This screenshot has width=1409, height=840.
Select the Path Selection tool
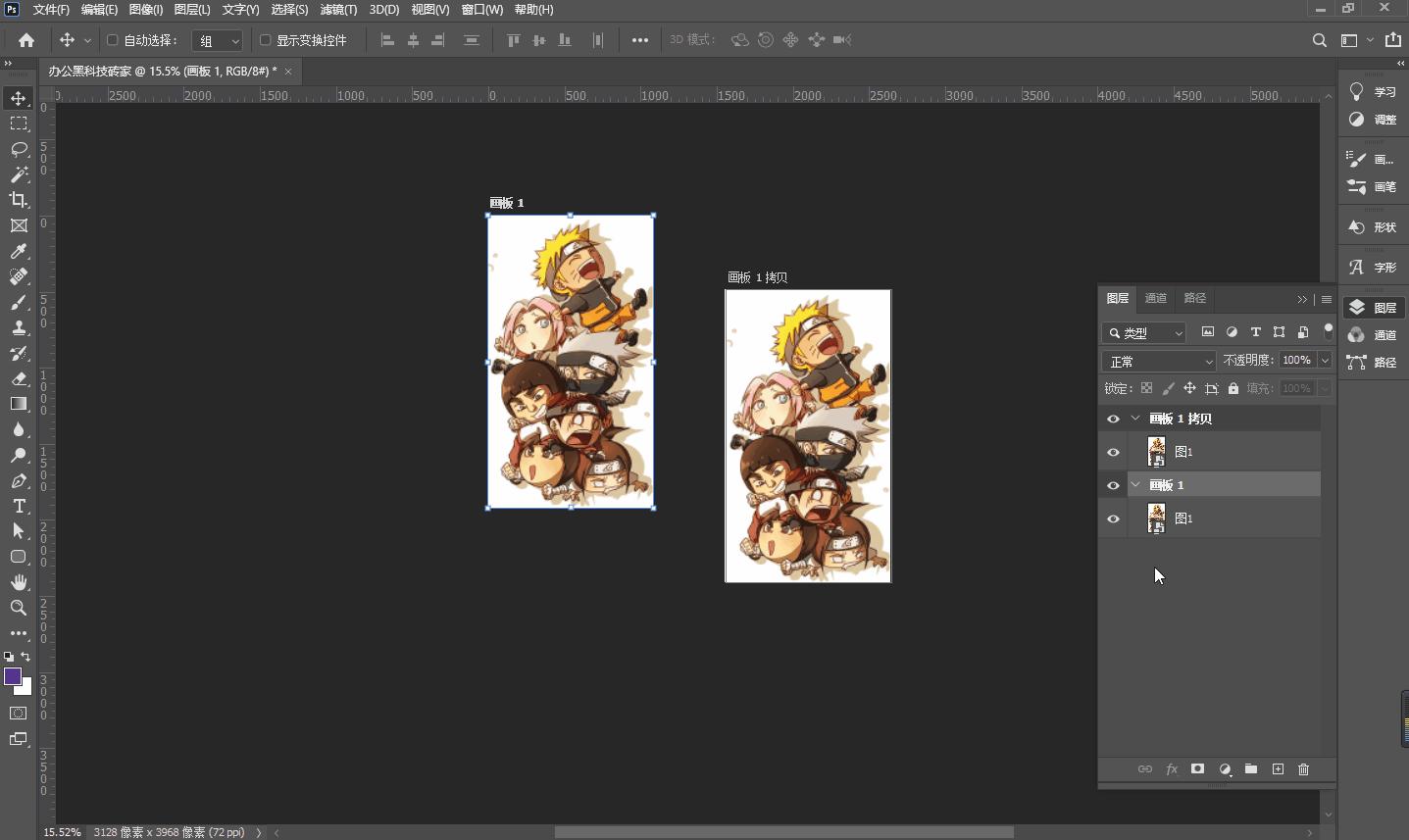coord(19,531)
